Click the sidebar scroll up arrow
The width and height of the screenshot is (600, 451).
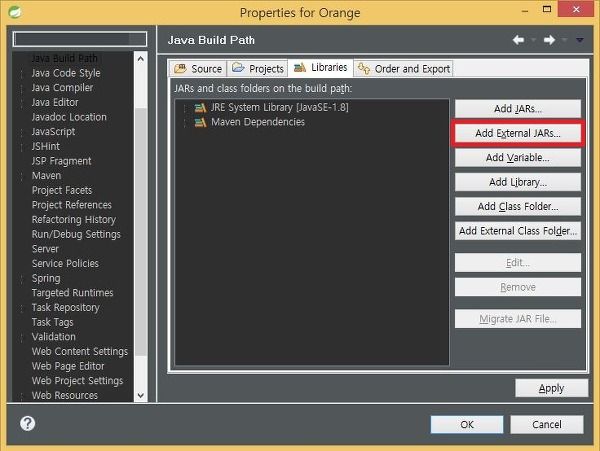[x=140, y=59]
